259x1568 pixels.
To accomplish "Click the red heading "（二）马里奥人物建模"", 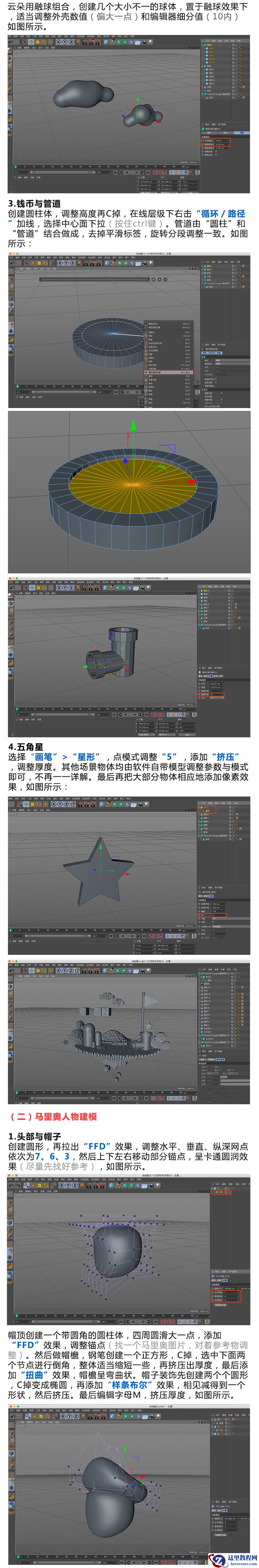I will (x=53, y=1116).
